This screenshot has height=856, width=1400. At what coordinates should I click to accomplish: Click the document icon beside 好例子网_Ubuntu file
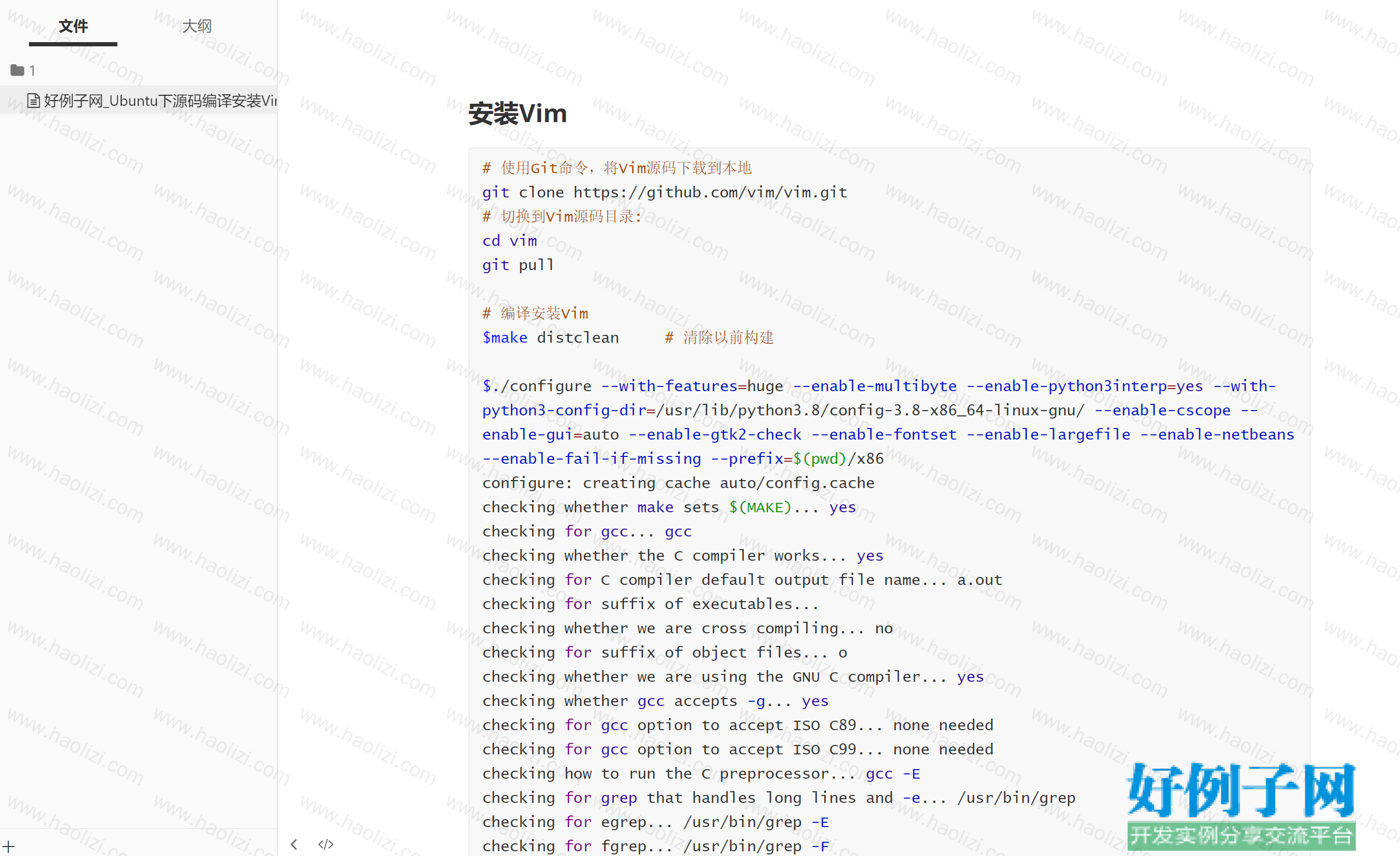34,101
